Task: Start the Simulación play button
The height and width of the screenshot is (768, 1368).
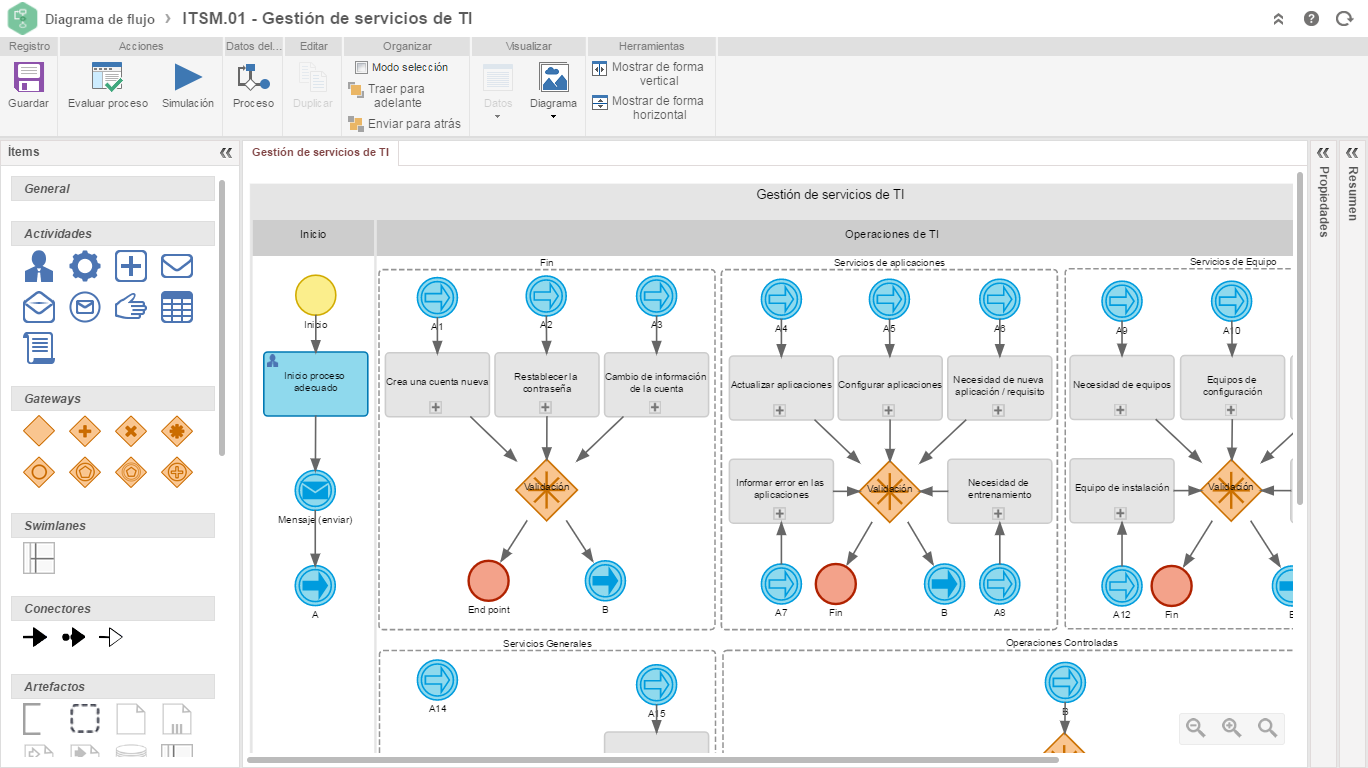Action: [x=188, y=78]
